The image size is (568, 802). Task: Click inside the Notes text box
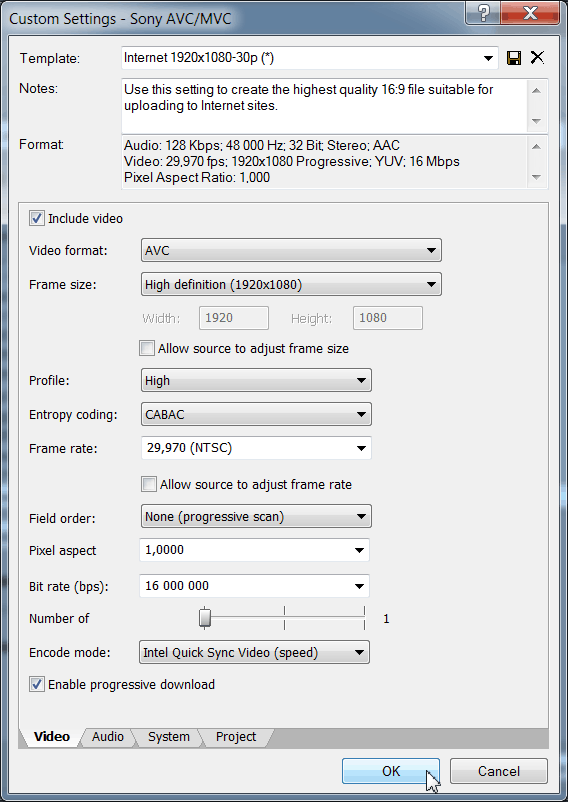(324, 105)
